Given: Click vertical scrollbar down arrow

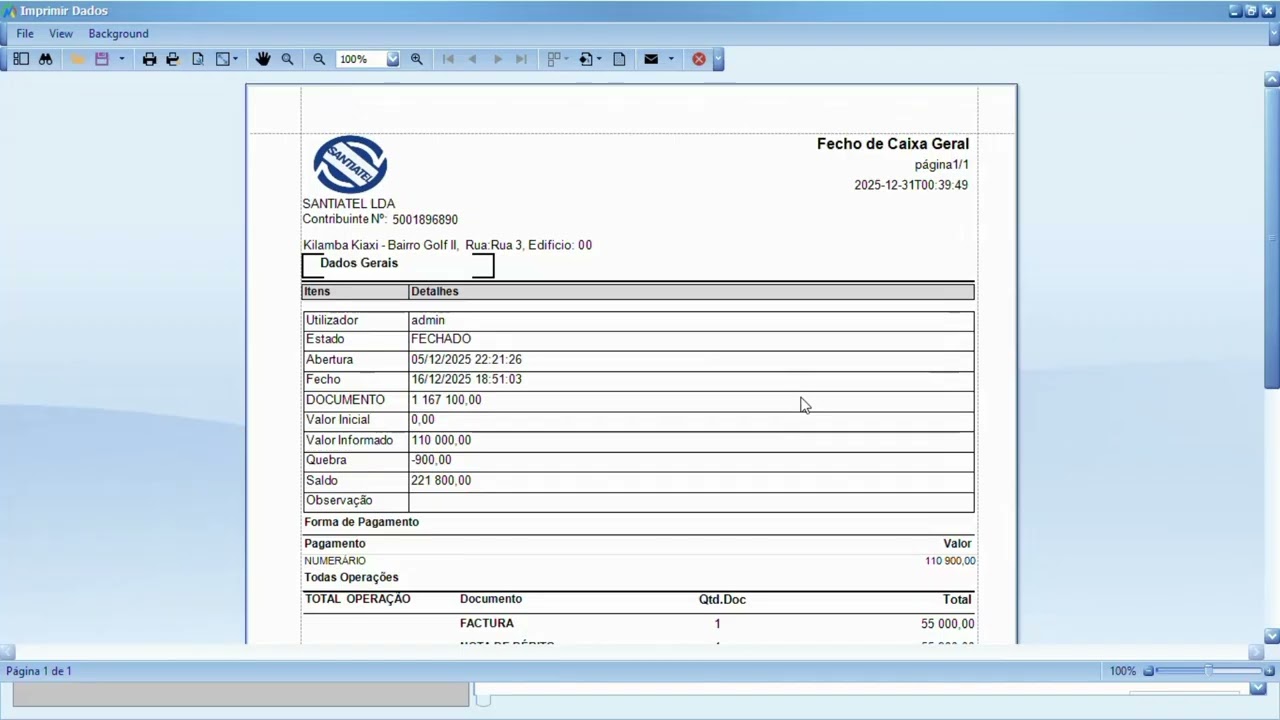Looking at the screenshot, I should (1272, 636).
